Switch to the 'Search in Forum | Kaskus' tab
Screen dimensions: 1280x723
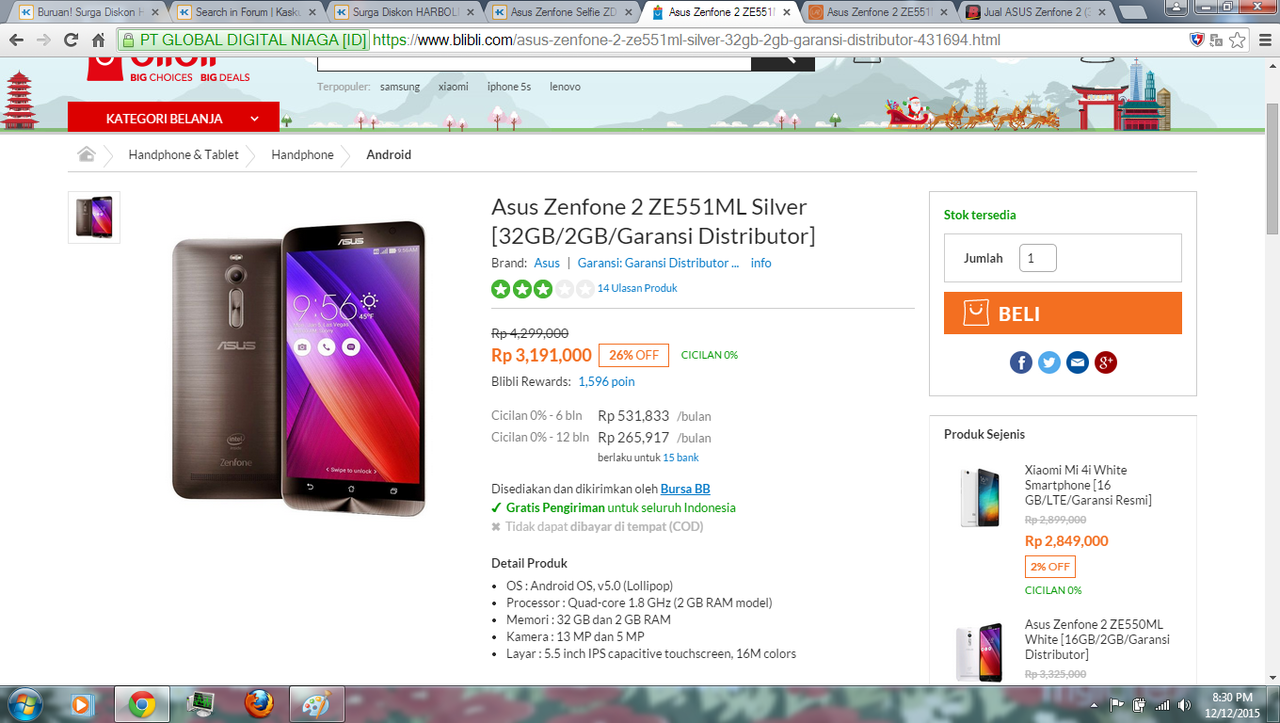[247, 12]
